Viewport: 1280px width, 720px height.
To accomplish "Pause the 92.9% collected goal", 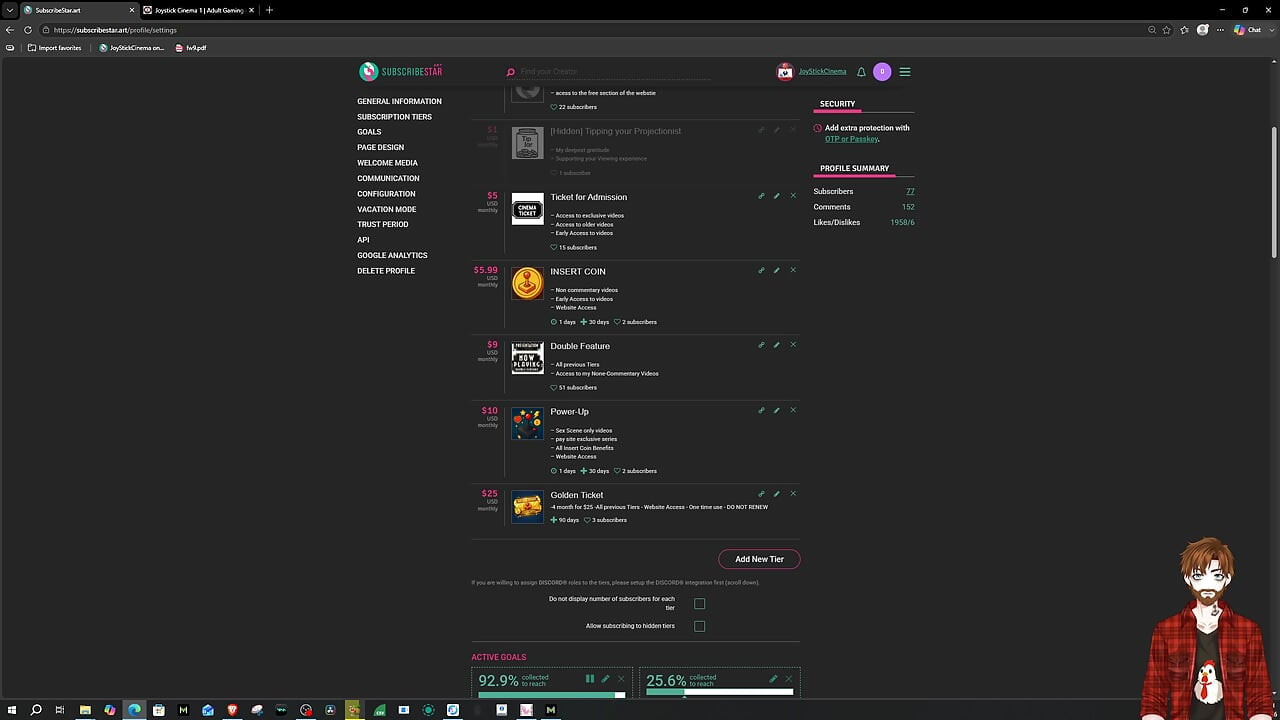I will [x=590, y=678].
